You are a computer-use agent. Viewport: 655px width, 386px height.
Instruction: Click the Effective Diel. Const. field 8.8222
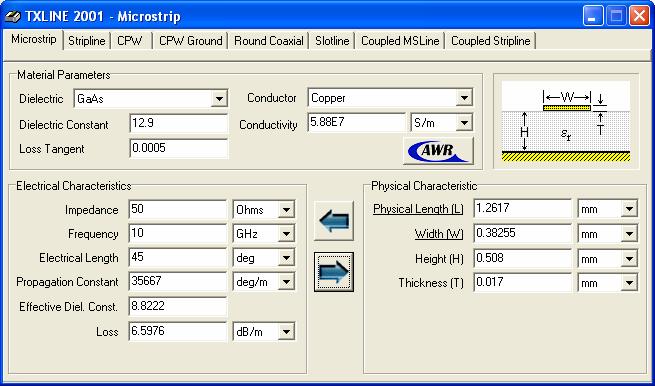tap(178, 307)
